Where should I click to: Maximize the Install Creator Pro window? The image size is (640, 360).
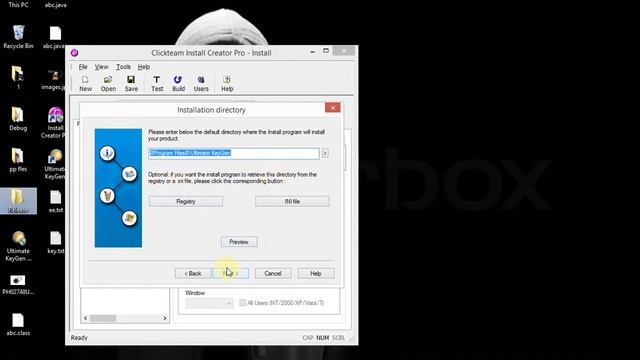pyautogui.click(x=326, y=51)
